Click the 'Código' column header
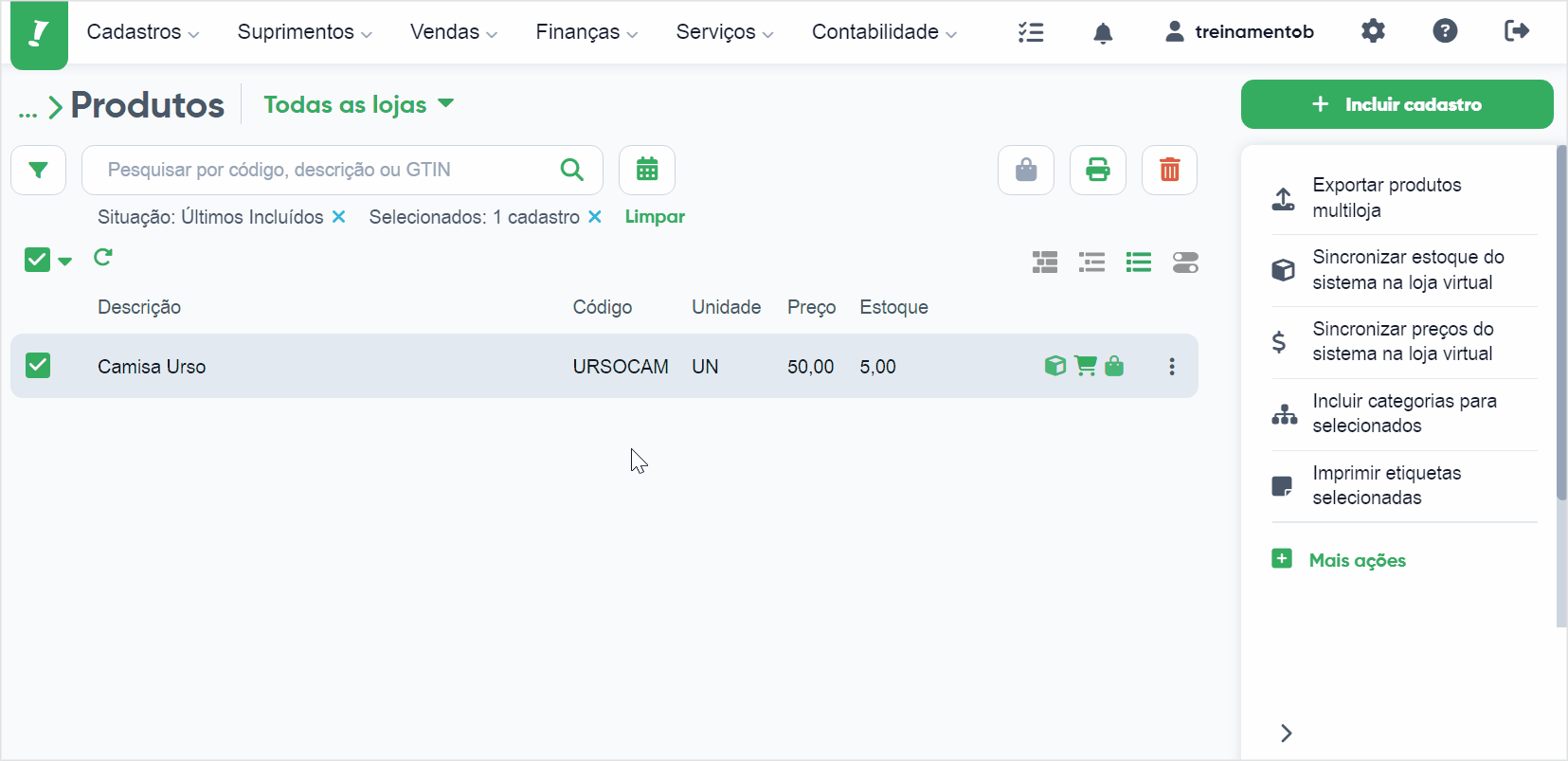Image resolution: width=1568 pixels, height=761 pixels. tap(603, 307)
